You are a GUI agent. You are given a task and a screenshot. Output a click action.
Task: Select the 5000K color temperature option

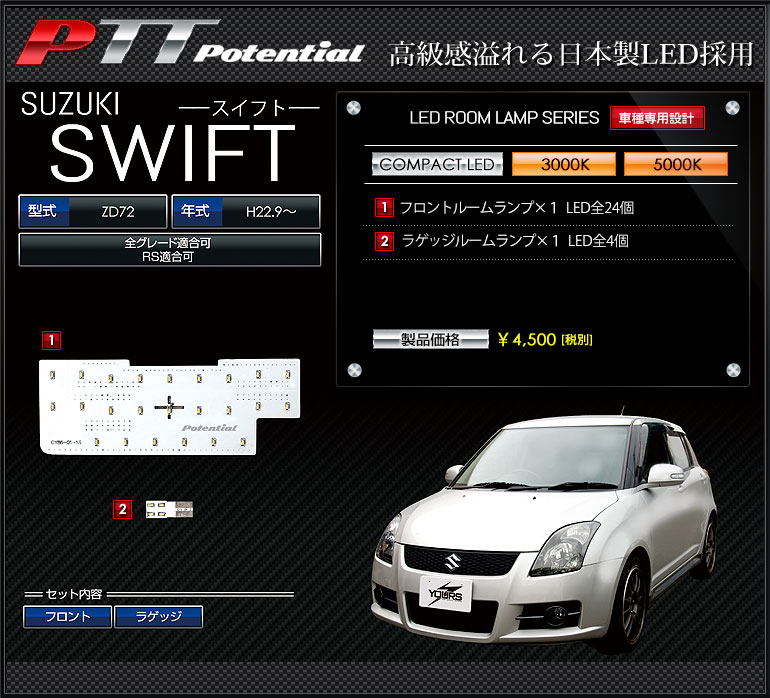[676, 165]
